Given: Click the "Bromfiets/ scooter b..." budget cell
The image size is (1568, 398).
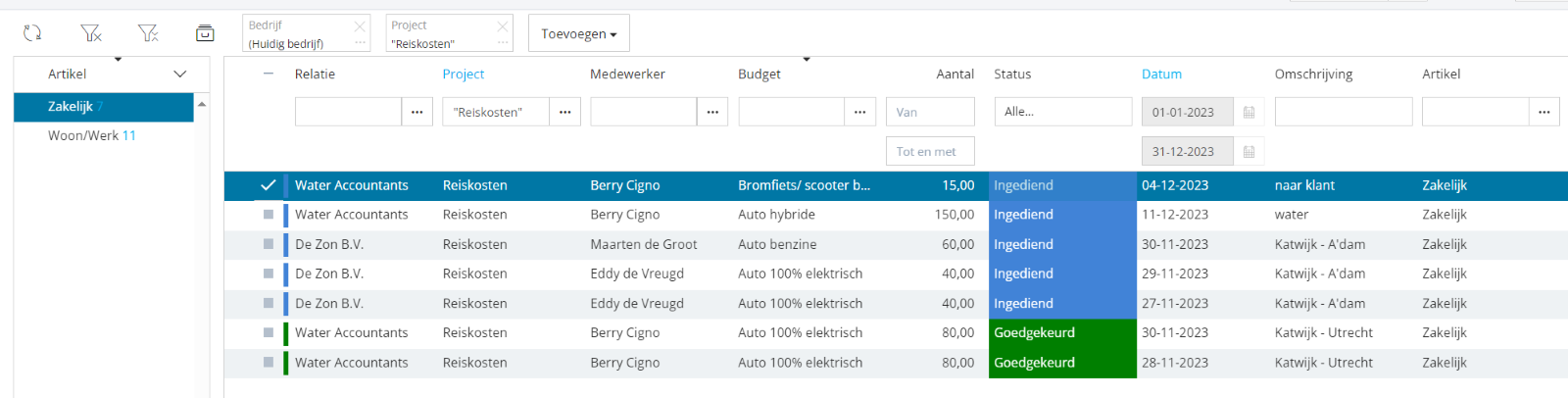Looking at the screenshot, I should 804,185.
